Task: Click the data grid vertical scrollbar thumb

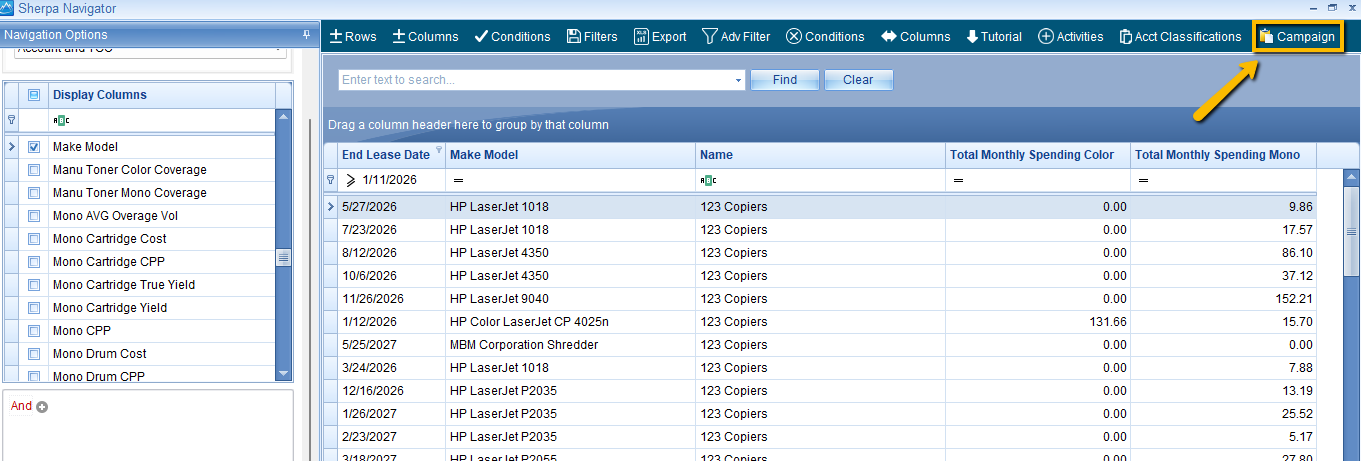Action: 1351,231
